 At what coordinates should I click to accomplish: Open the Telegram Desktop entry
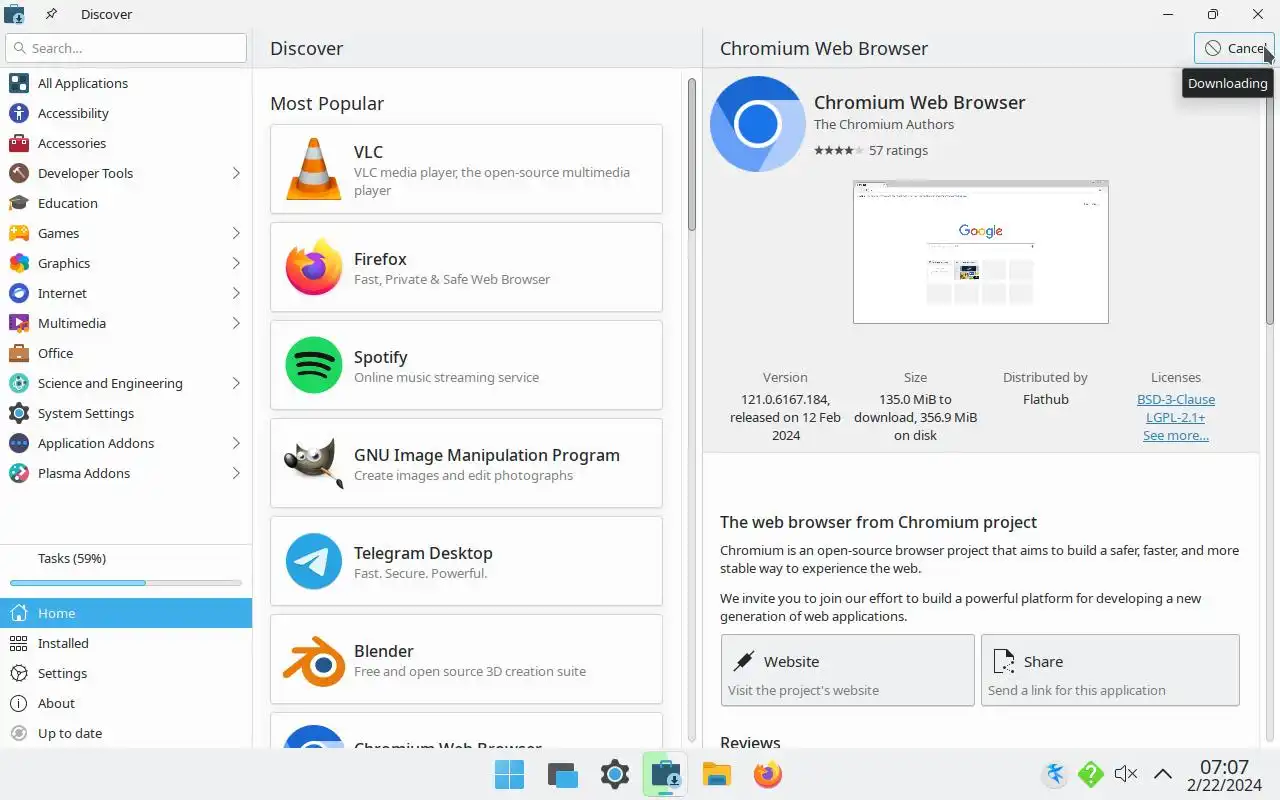[x=466, y=561]
